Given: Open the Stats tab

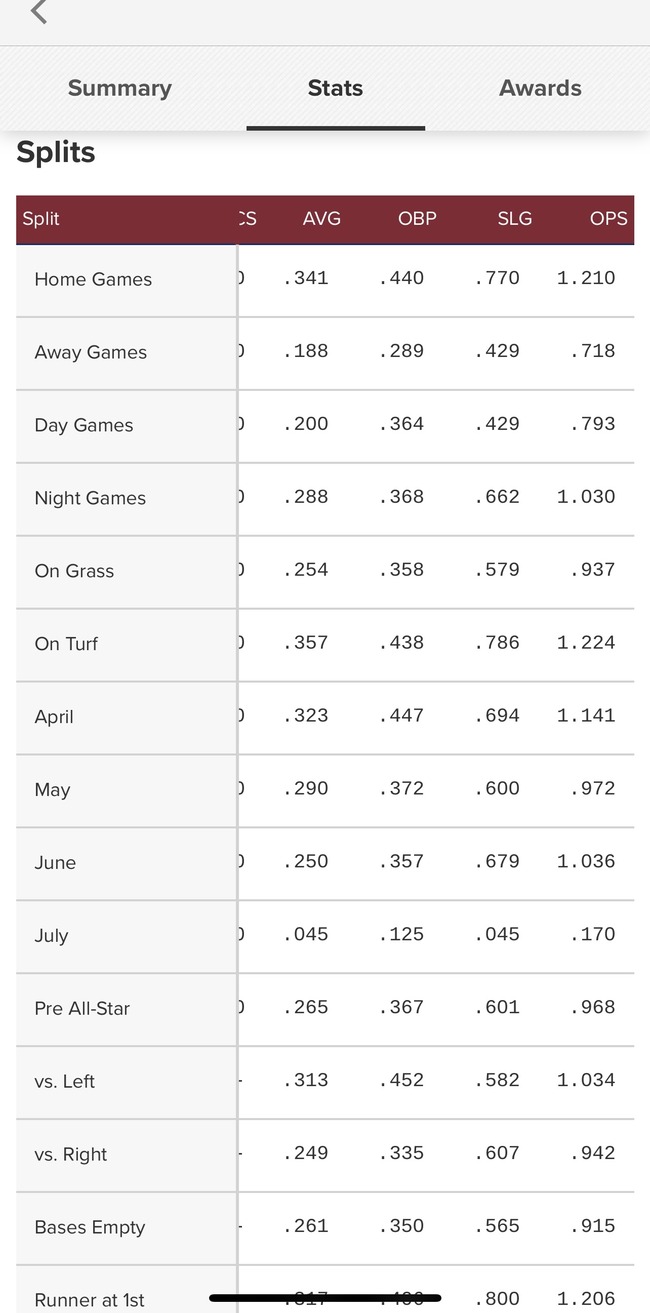Looking at the screenshot, I should pyautogui.click(x=335, y=88).
